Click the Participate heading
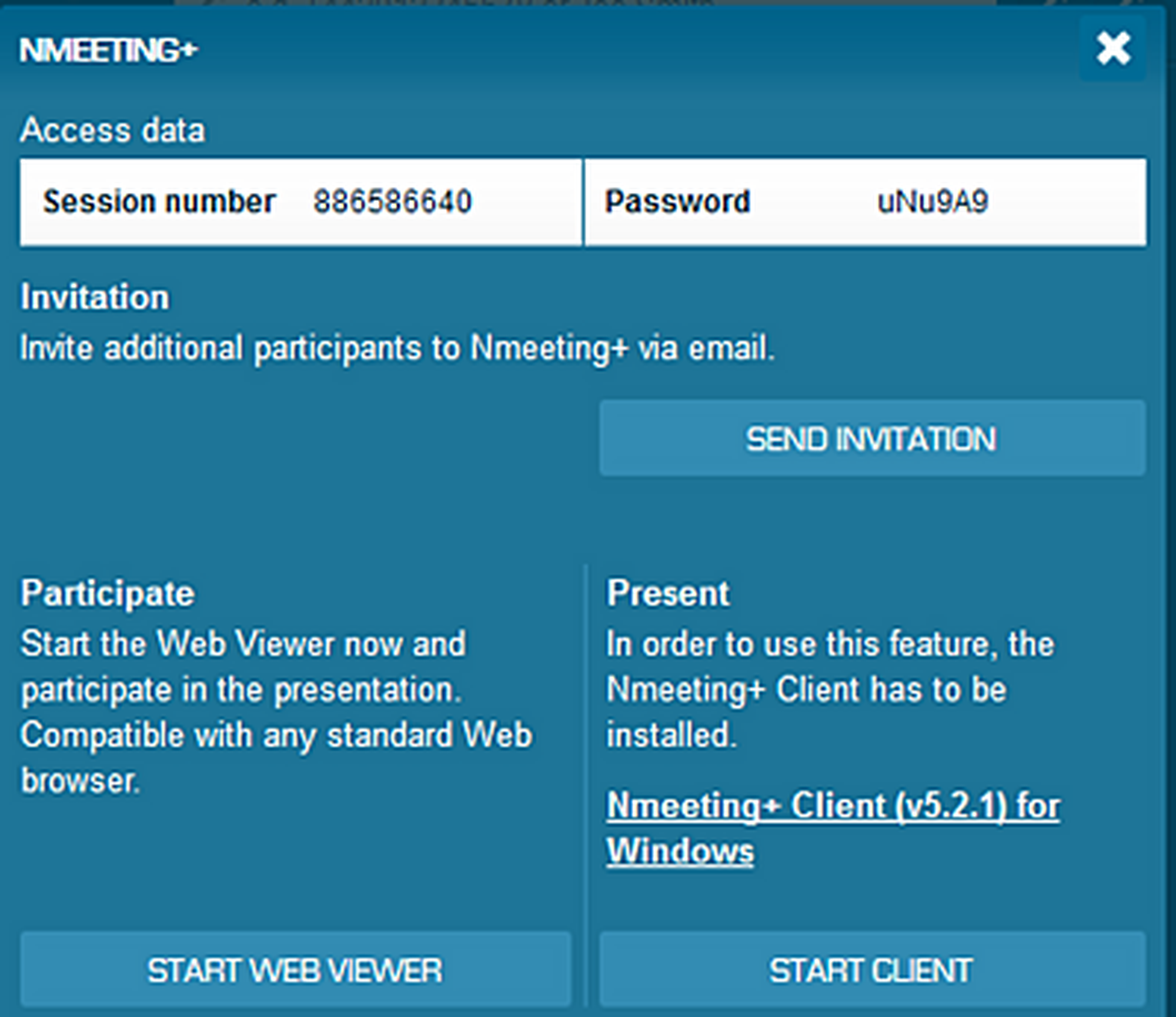This screenshot has width=1176, height=1017. tap(108, 593)
